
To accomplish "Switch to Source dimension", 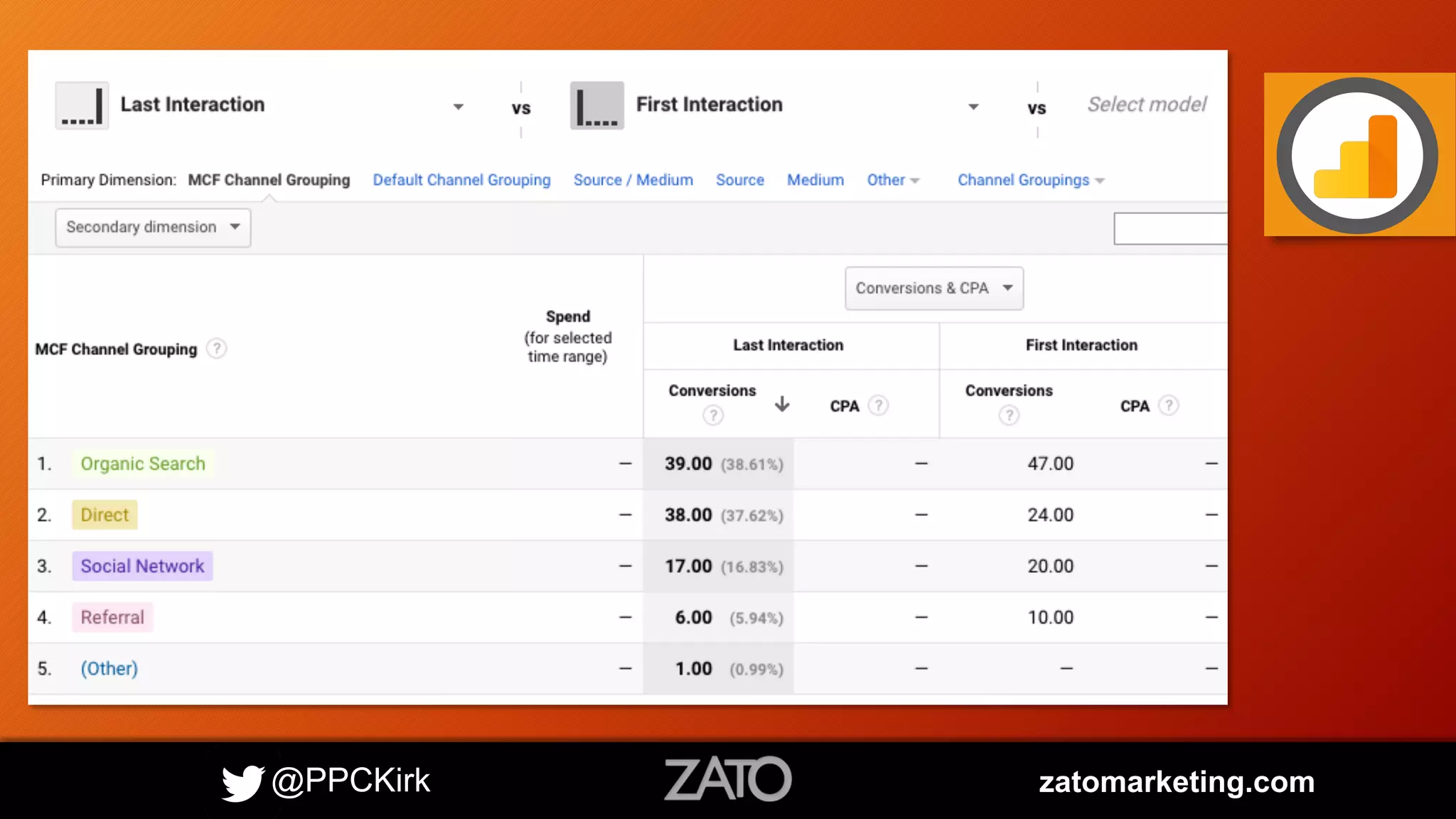I will [739, 180].
